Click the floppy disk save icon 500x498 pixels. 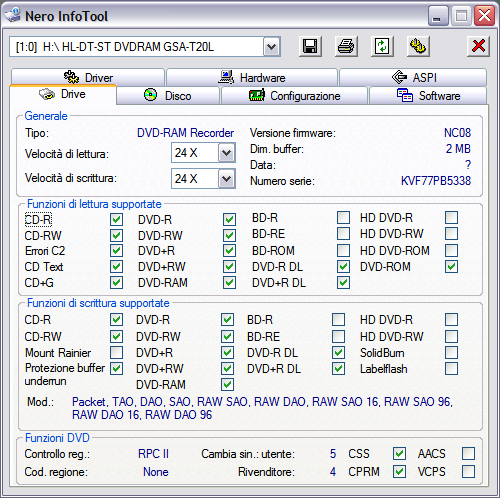tap(310, 46)
